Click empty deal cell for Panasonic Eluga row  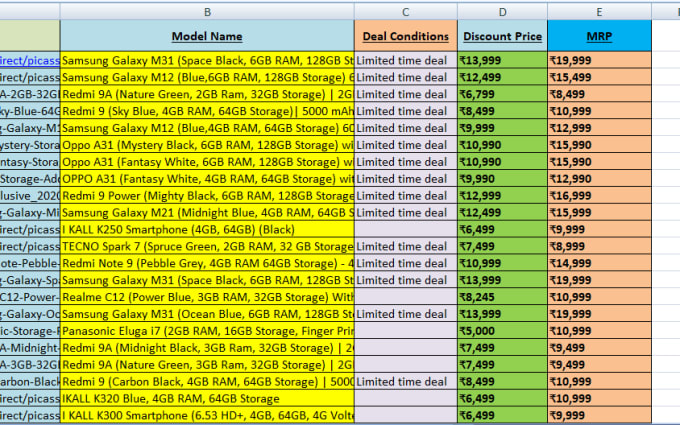(405, 331)
